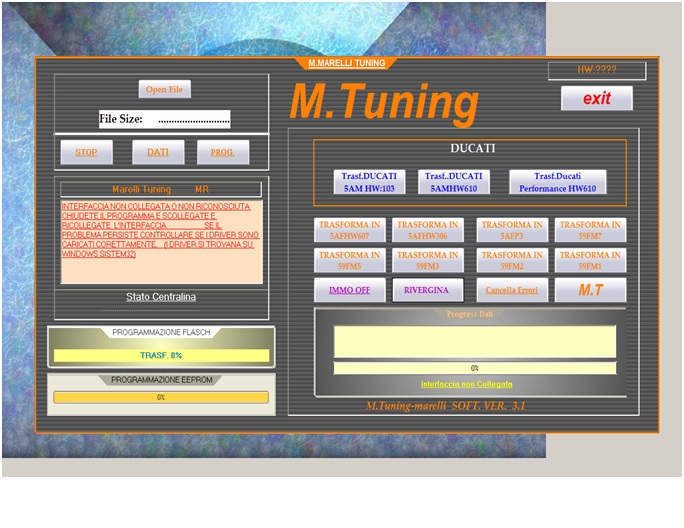Click the red interface error message box
Screen dimensions: 684x528
pyautogui.click(x=162, y=242)
